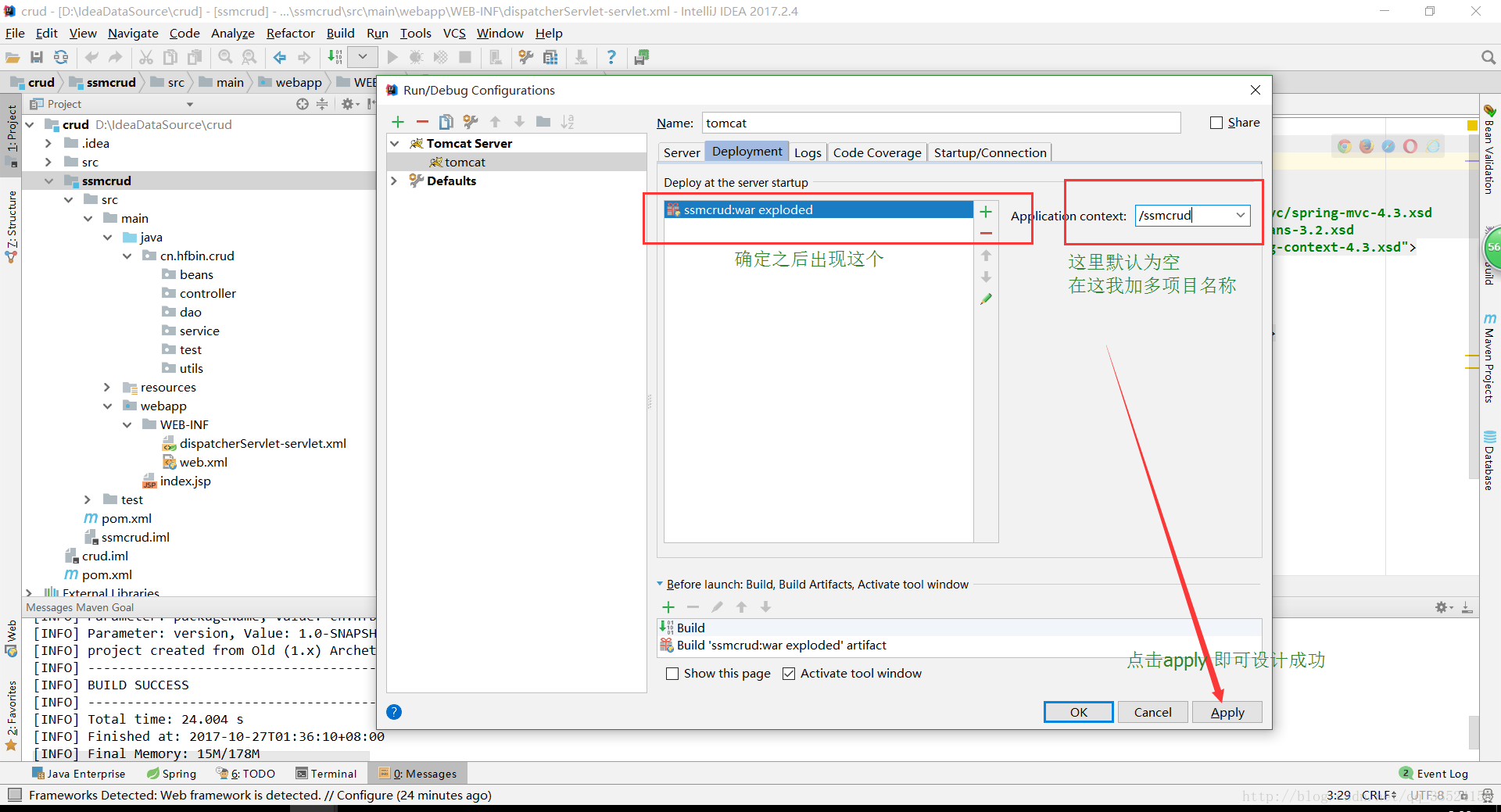
Task: Click OK button in dialog
Action: (1078, 712)
